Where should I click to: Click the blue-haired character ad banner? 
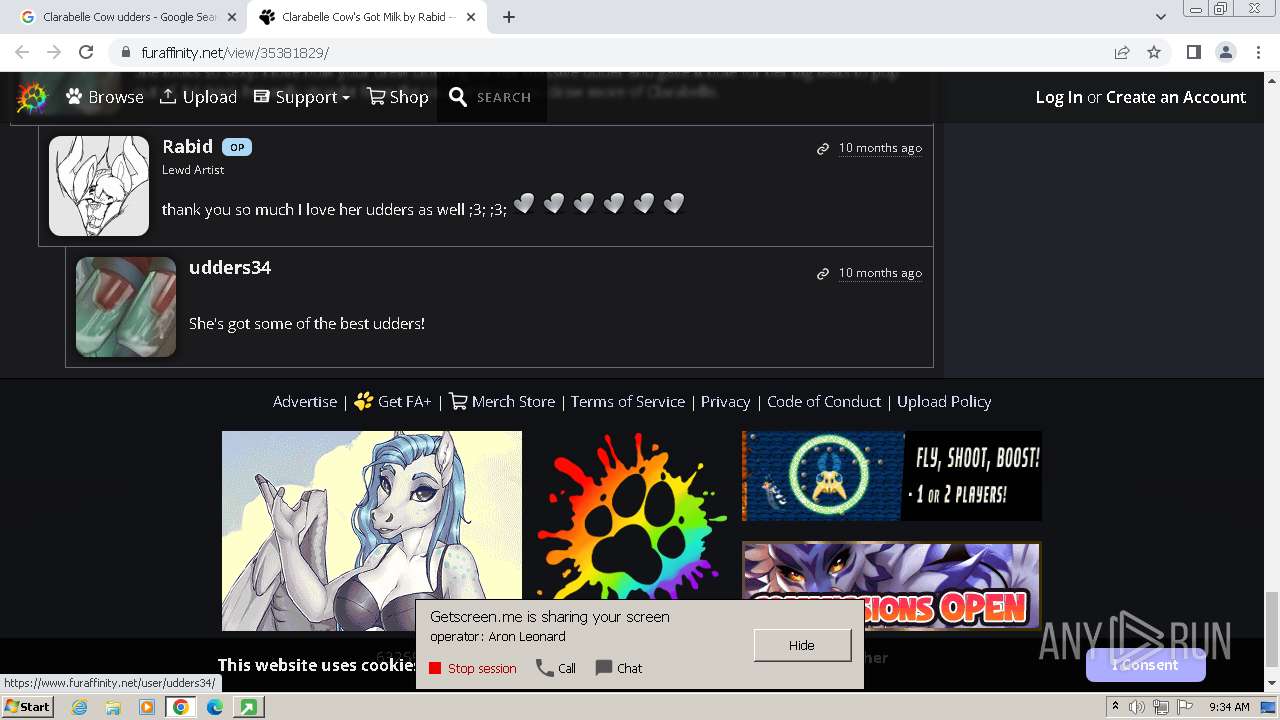tap(372, 531)
